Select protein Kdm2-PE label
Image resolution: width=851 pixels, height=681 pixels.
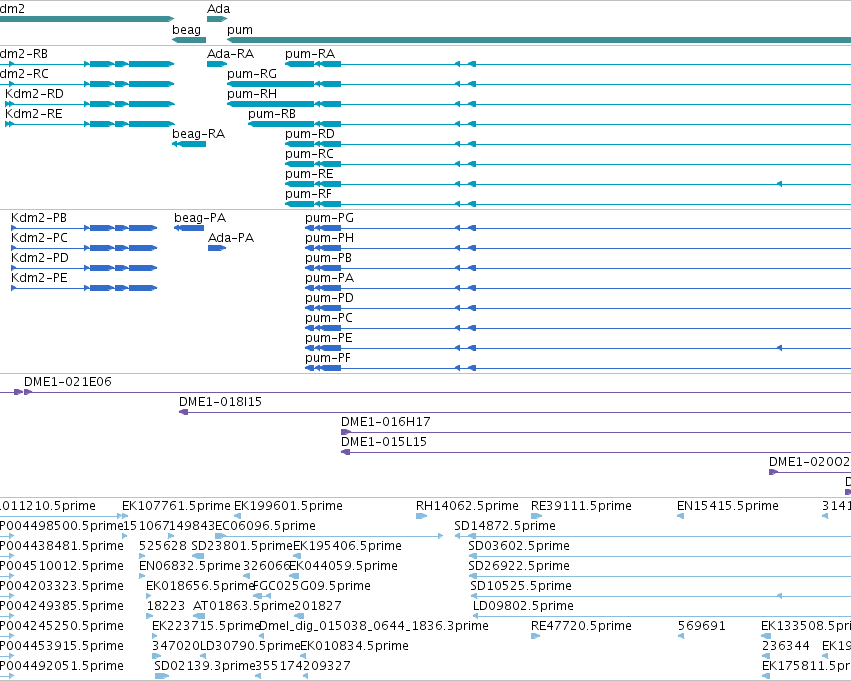click(39, 278)
